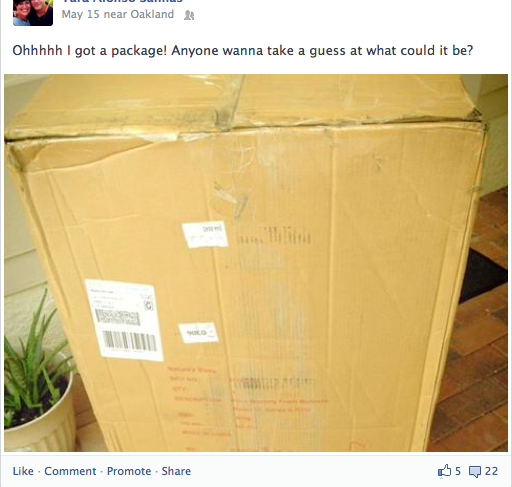Open the cardboard box photo

[x=256, y=263]
